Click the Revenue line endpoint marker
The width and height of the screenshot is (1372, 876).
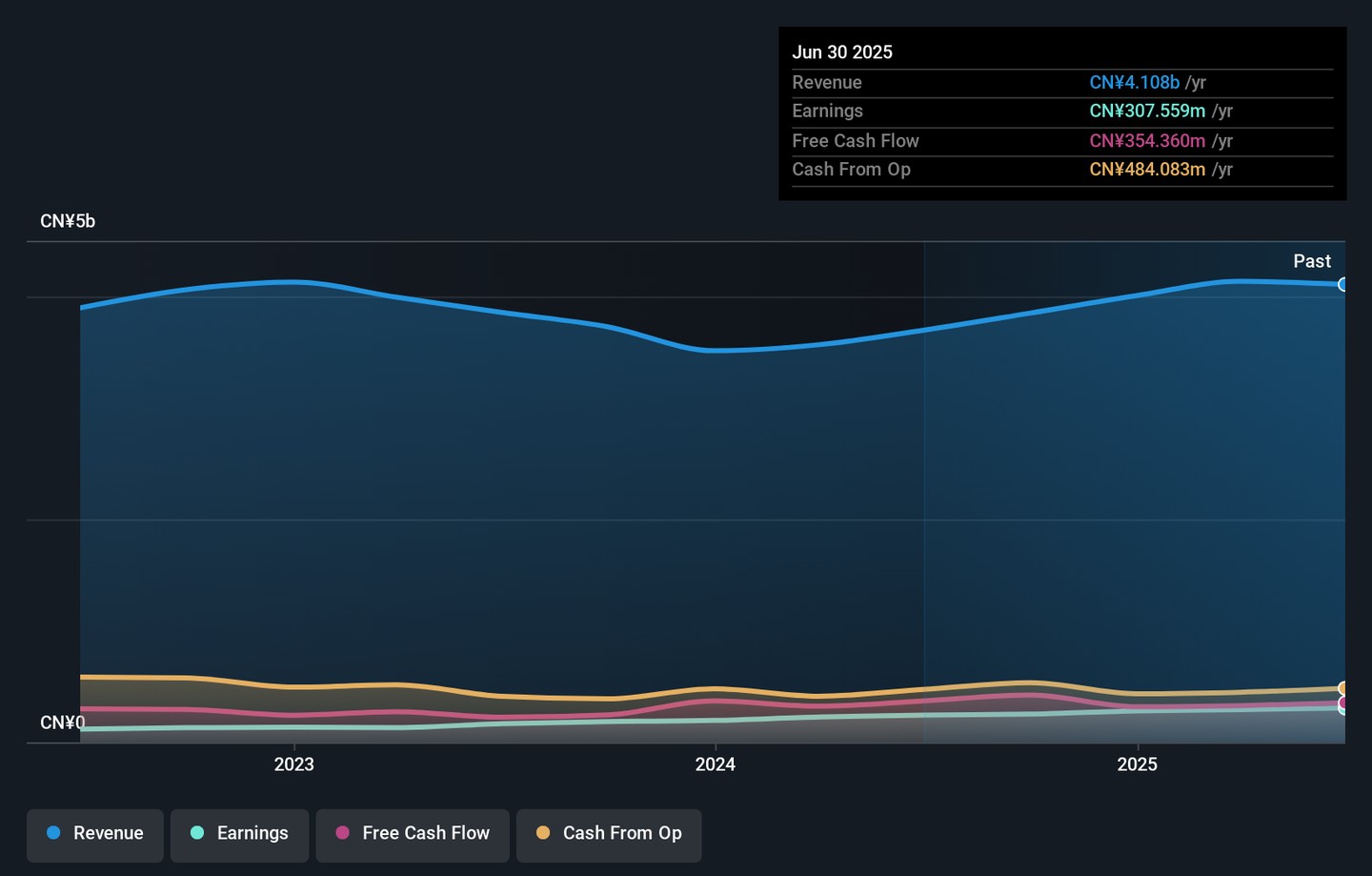tap(1342, 284)
